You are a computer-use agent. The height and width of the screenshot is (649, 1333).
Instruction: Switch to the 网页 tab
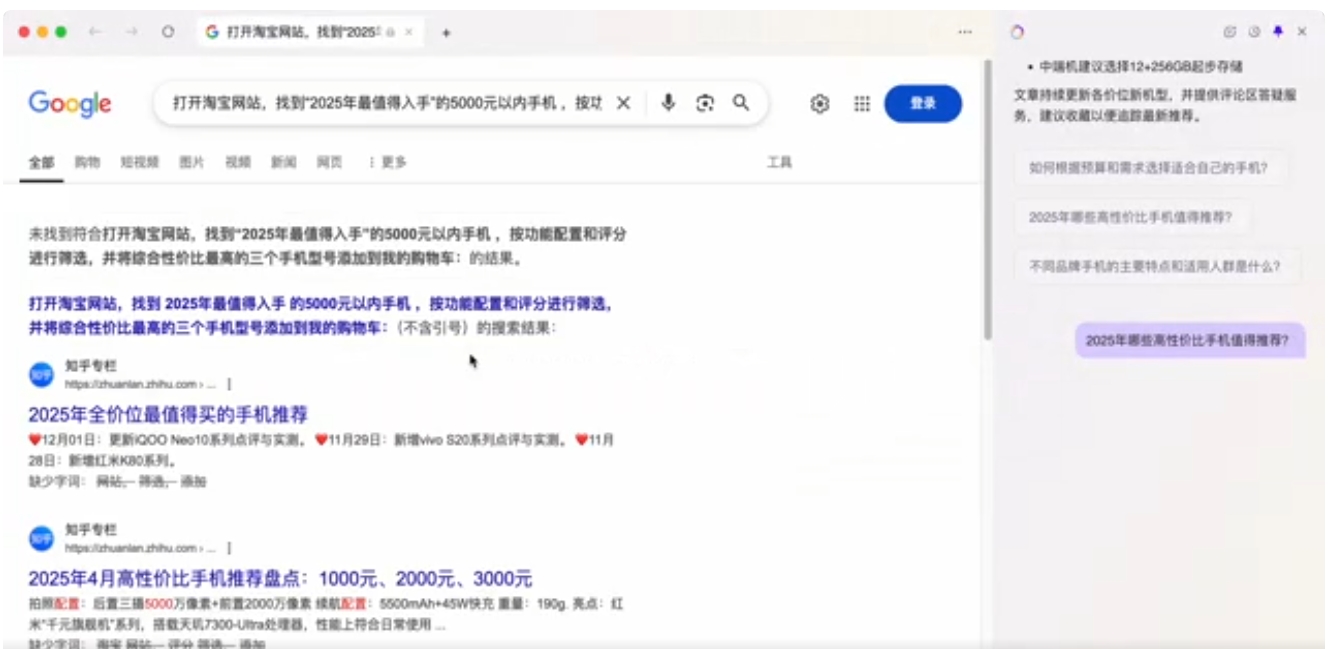coord(329,162)
